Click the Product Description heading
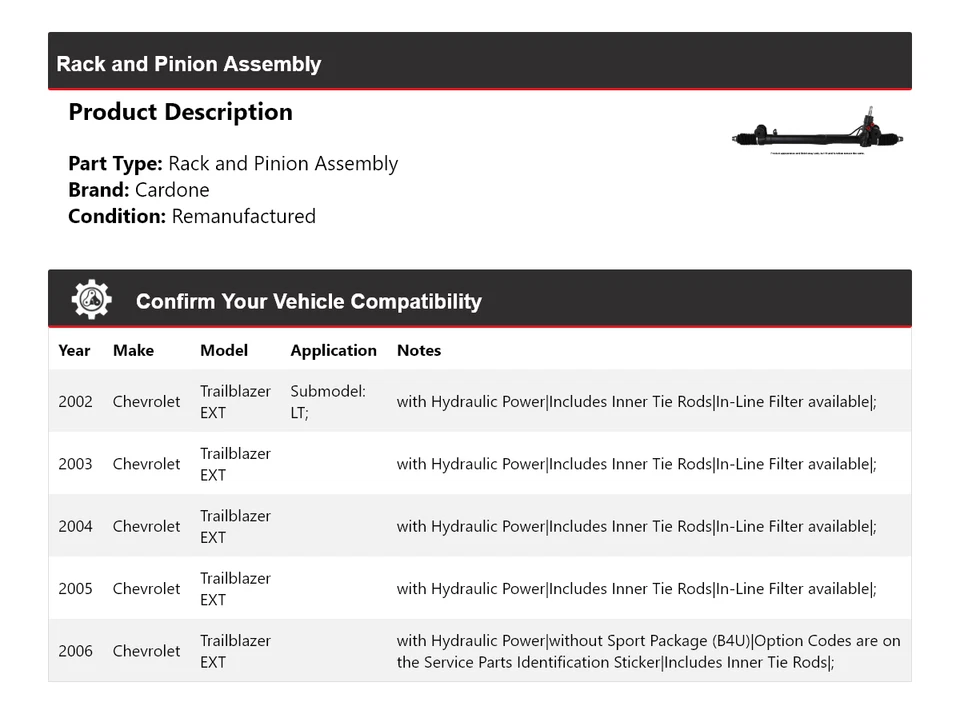The width and height of the screenshot is (960, 714). tap(180, 112)
